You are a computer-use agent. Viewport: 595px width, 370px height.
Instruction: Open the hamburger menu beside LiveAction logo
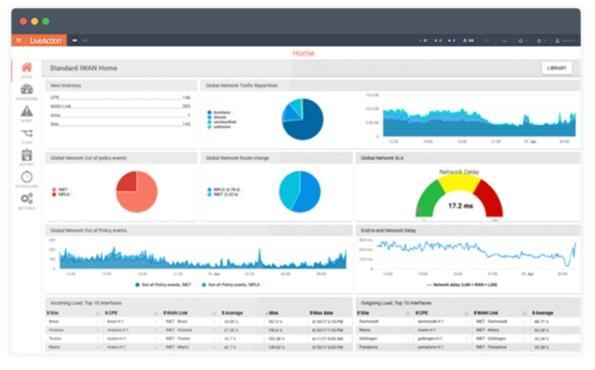coord(19,40)
